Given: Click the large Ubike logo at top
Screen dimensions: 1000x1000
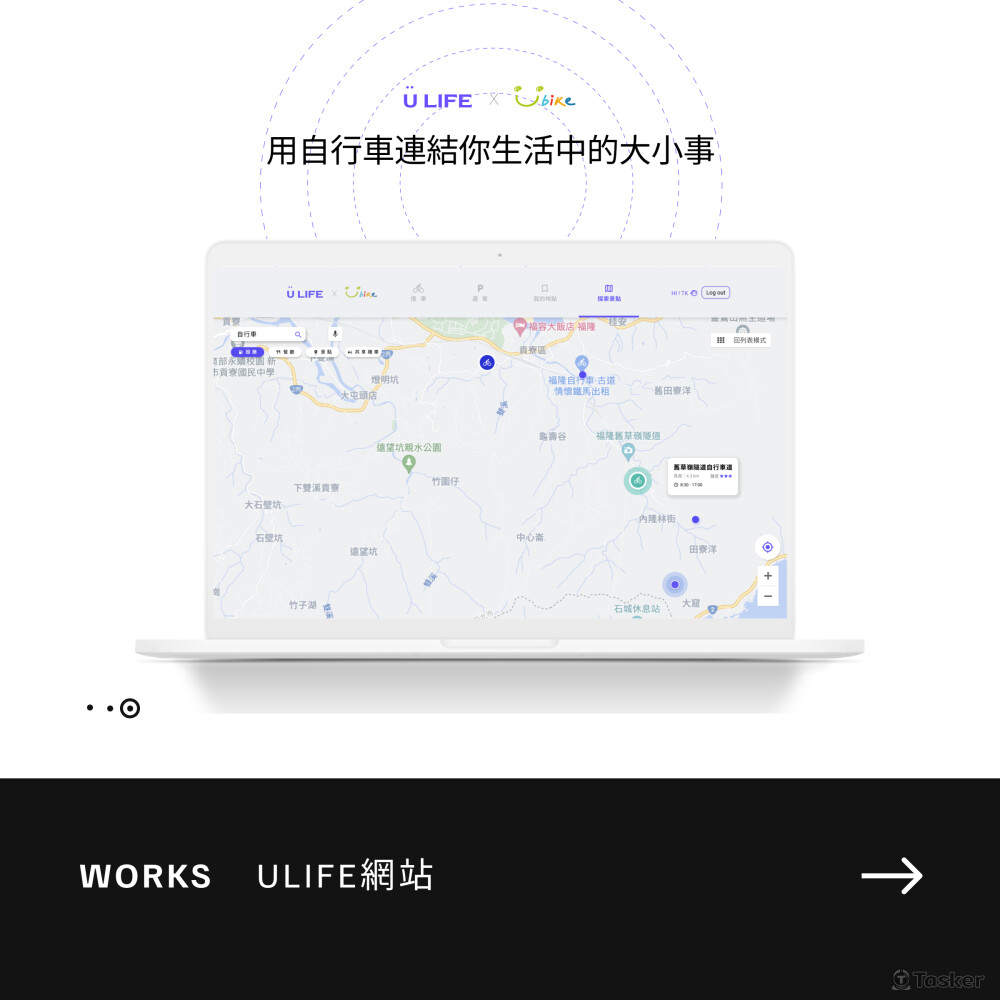Looking at the screenshot, I should click(545, 97).
